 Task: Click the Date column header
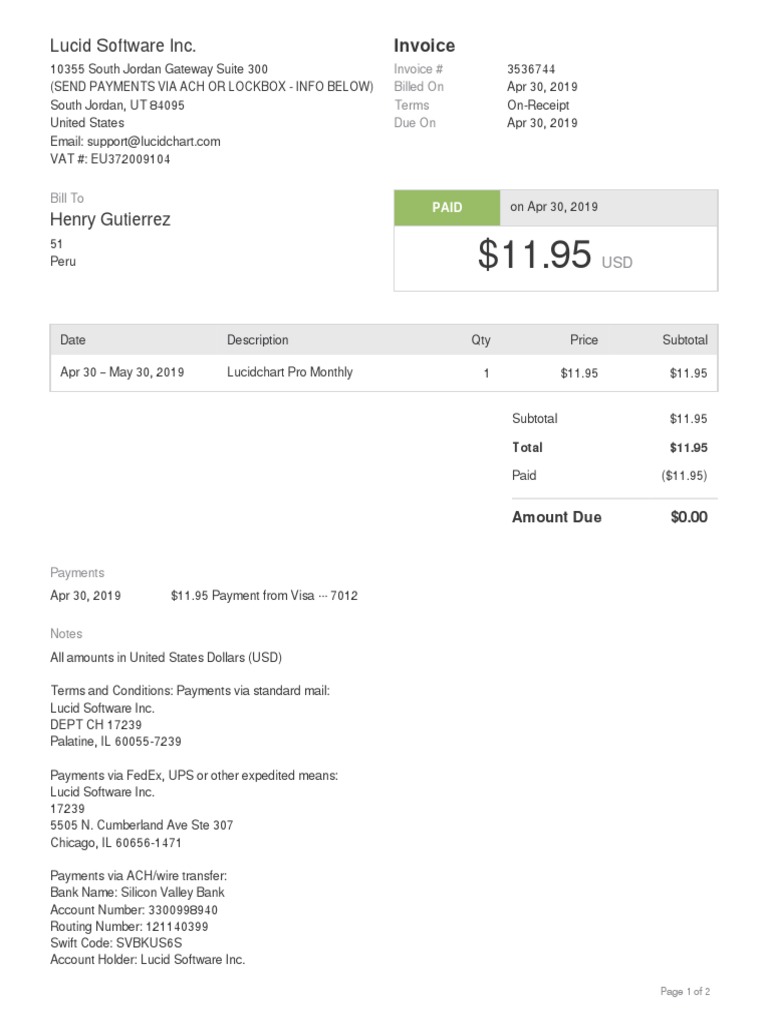pos(73,340)
